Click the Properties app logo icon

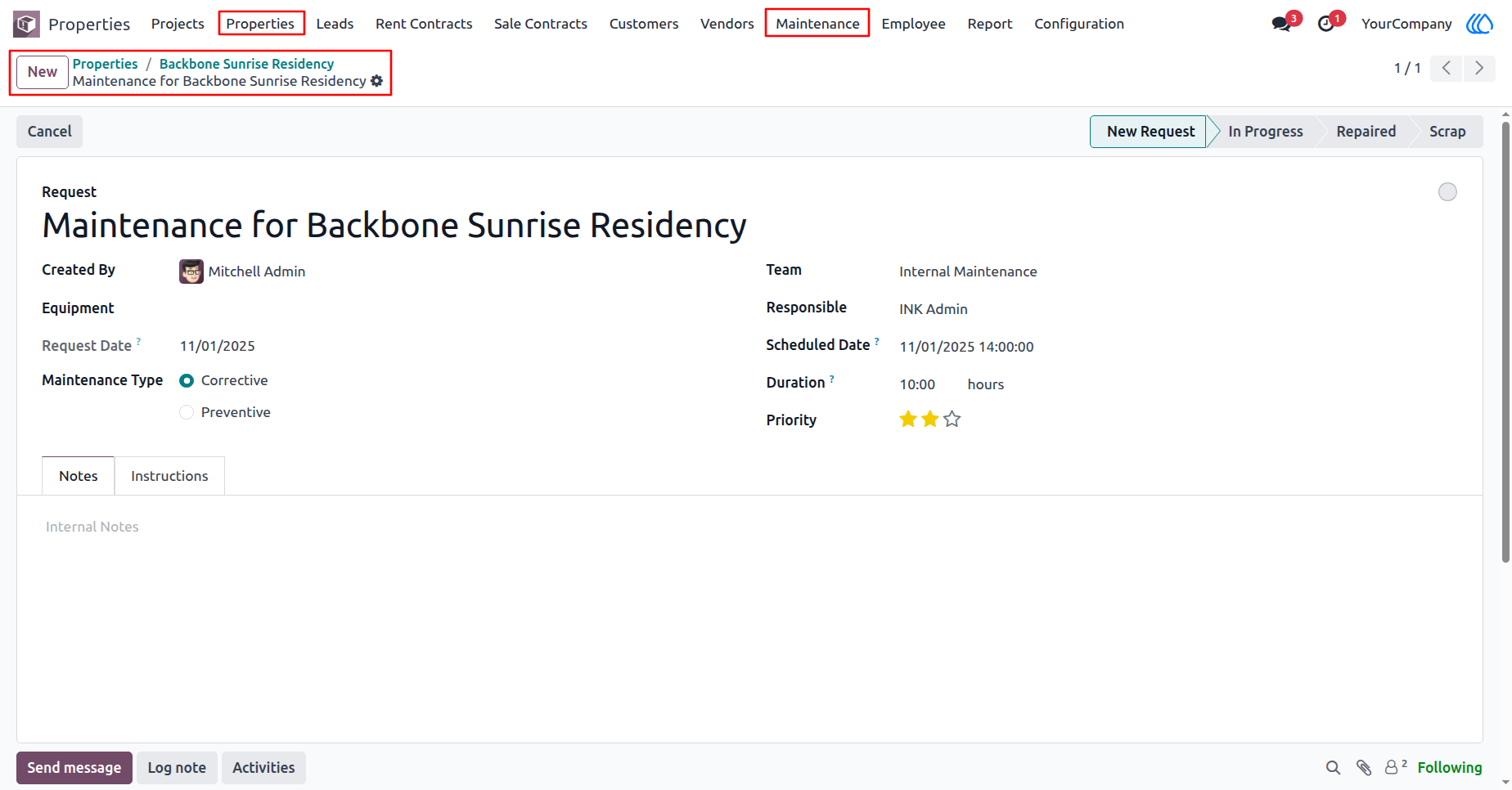(x=26, y=24)
